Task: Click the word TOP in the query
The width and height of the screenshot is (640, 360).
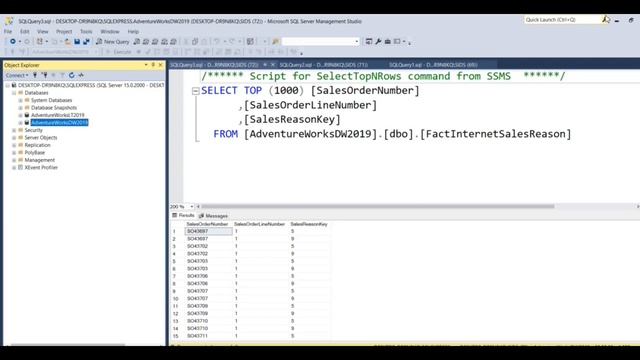Action: 253,91
